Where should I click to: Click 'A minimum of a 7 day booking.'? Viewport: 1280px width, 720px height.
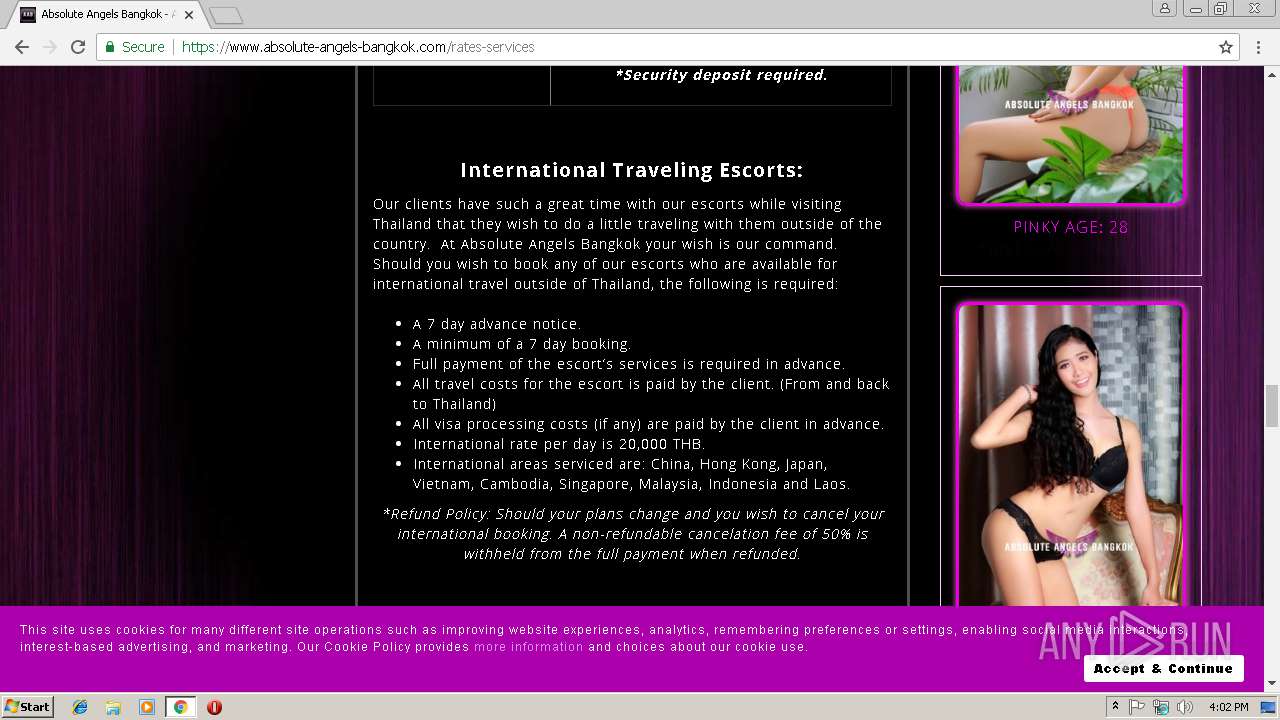click(x=522, y=344)
